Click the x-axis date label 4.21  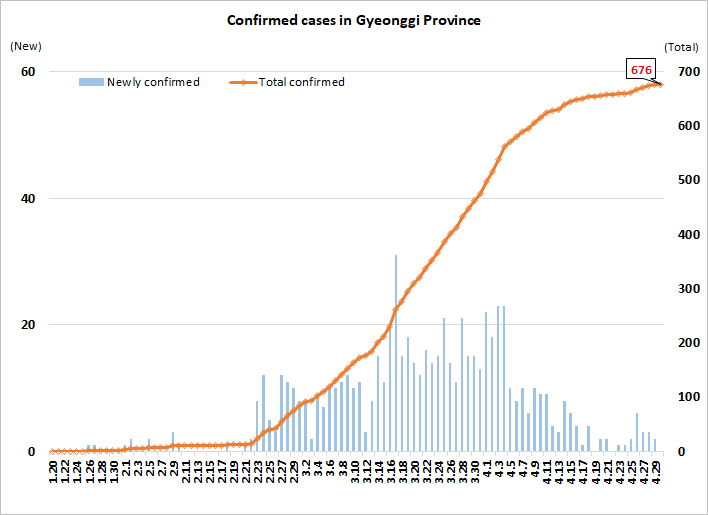[x=608, y=472]
